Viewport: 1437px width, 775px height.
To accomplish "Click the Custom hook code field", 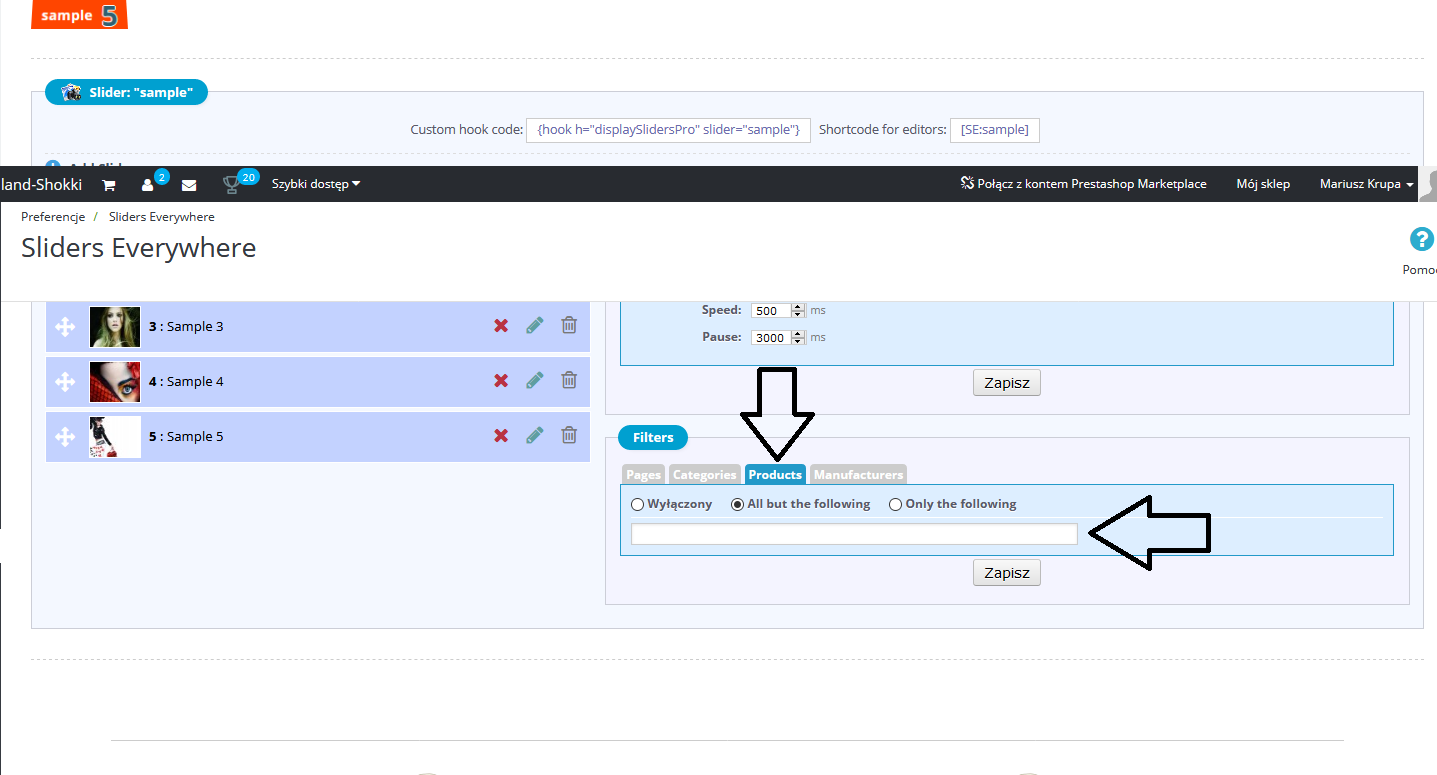I will (x=668, y=130).
